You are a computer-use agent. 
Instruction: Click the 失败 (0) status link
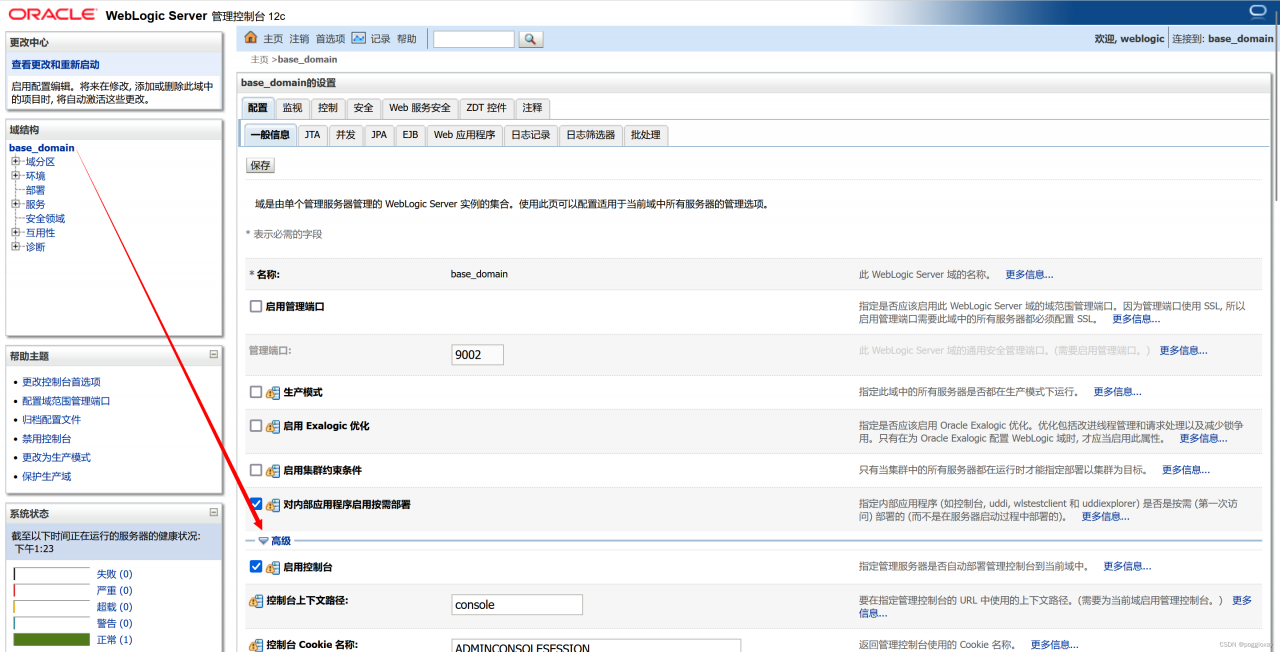114,574
